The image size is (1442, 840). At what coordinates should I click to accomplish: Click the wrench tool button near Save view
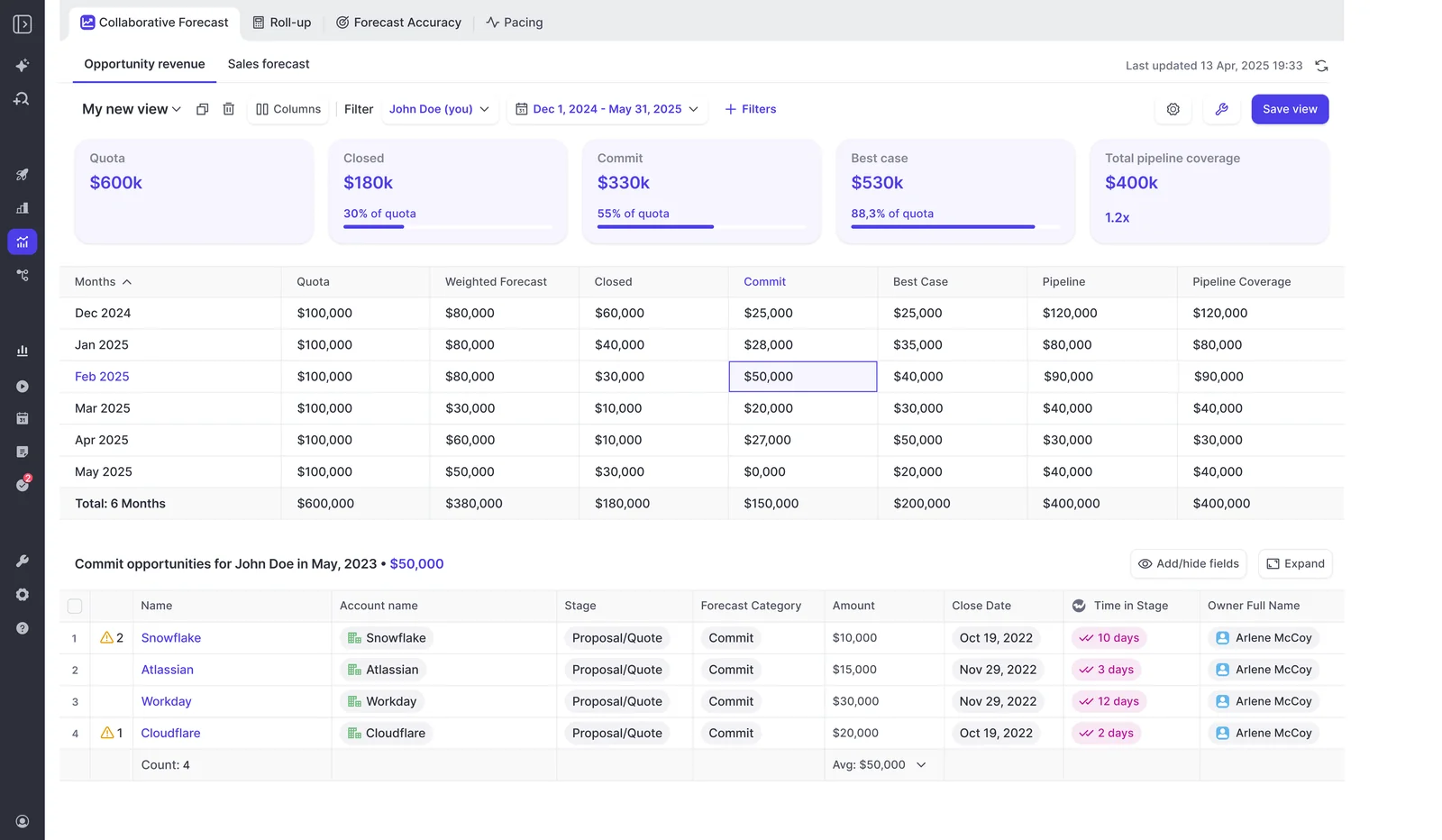(x=1222, y=109)
